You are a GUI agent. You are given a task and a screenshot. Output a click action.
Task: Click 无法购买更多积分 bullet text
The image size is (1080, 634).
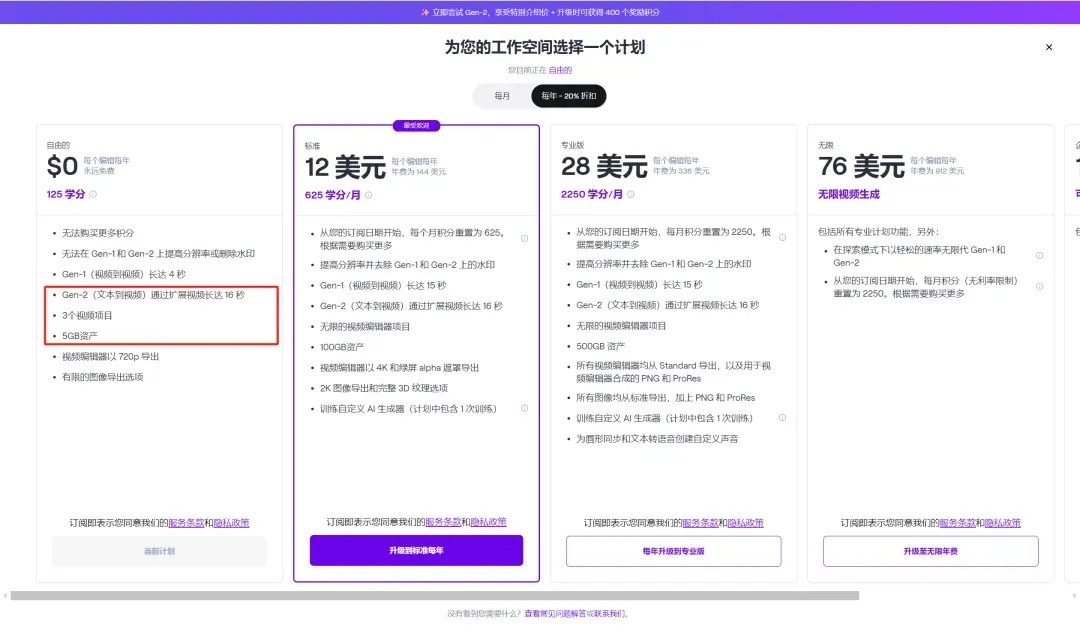pos(98,233)
